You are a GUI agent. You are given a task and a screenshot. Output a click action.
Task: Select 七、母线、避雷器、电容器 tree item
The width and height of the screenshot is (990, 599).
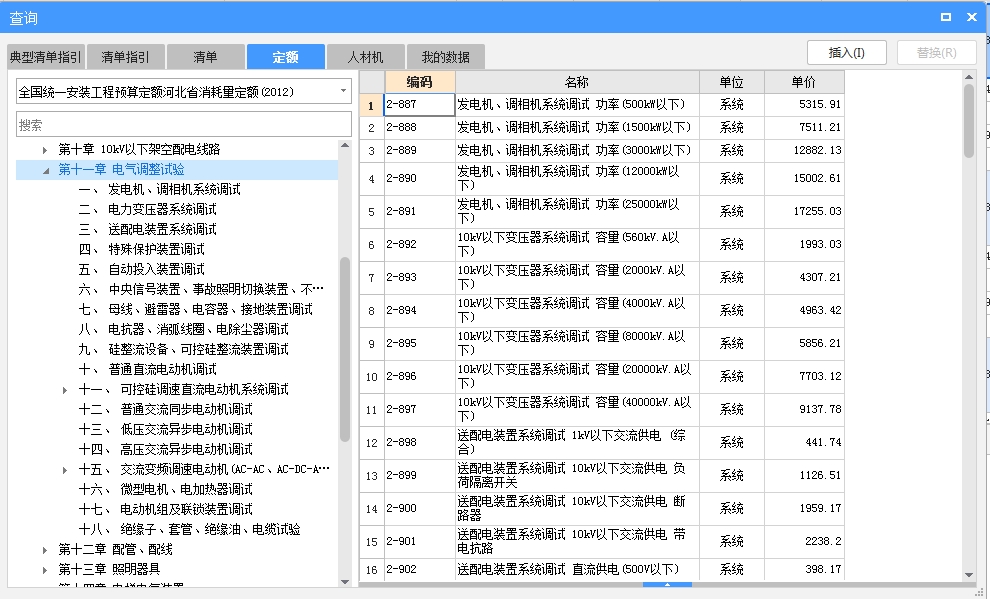click(195, 309)
